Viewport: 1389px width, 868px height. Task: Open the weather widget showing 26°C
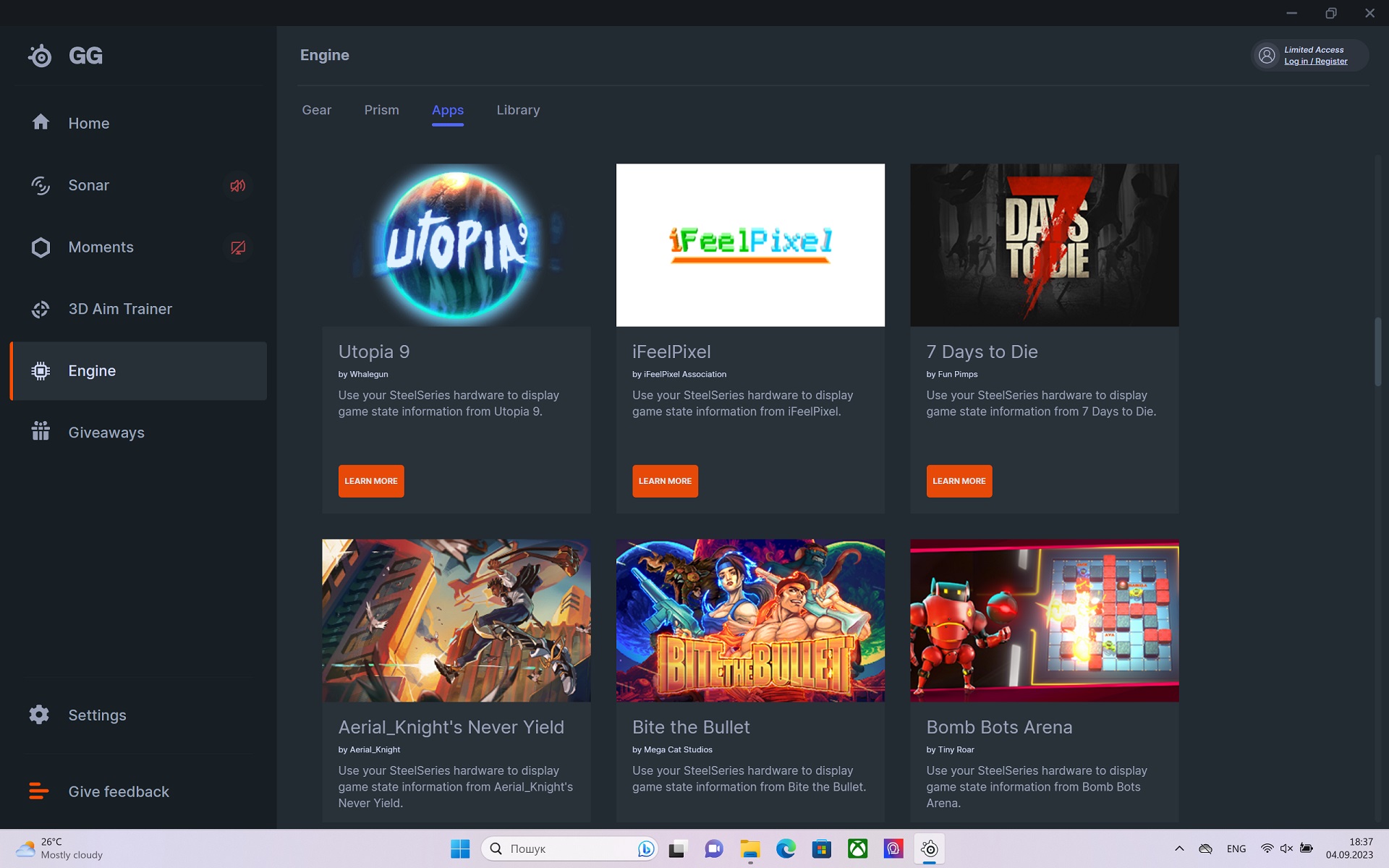point(59,848)
